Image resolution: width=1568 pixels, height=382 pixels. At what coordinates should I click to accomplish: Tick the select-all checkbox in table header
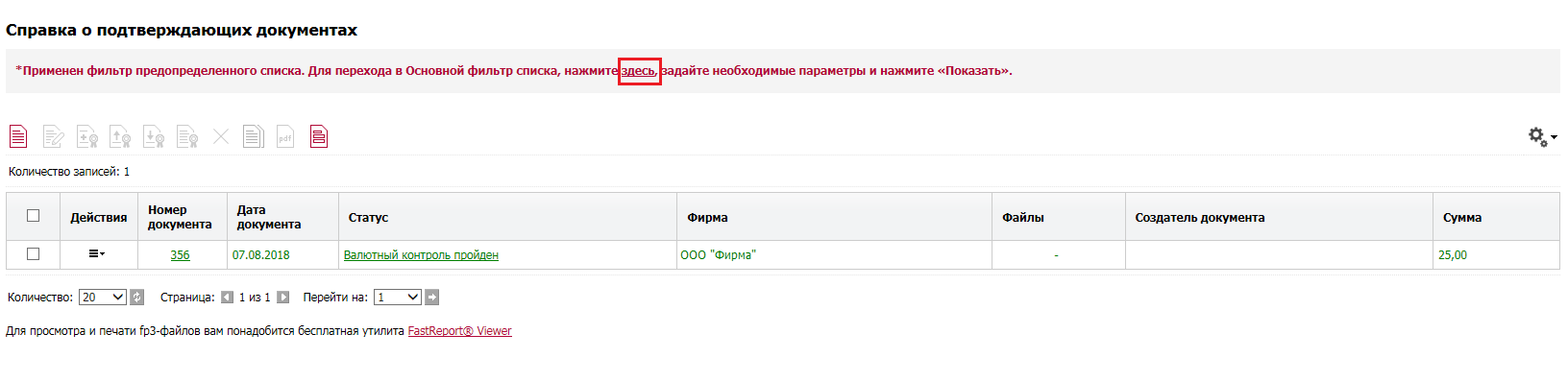point(34,215)
